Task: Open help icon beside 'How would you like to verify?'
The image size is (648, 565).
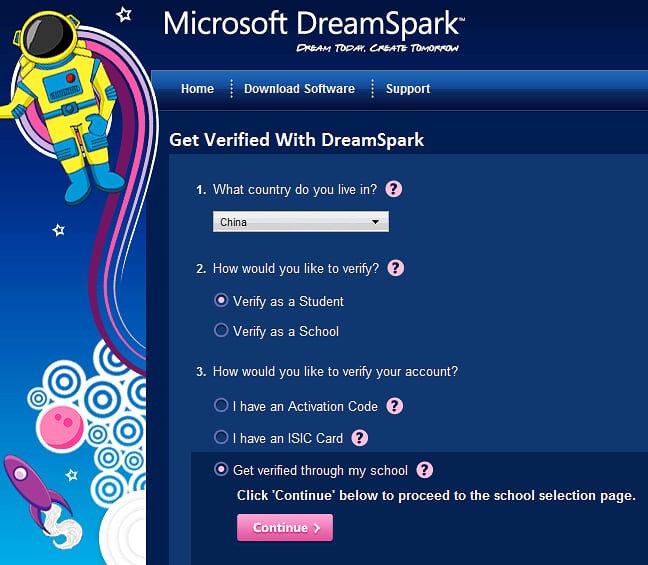Action: tap(395, 268)
